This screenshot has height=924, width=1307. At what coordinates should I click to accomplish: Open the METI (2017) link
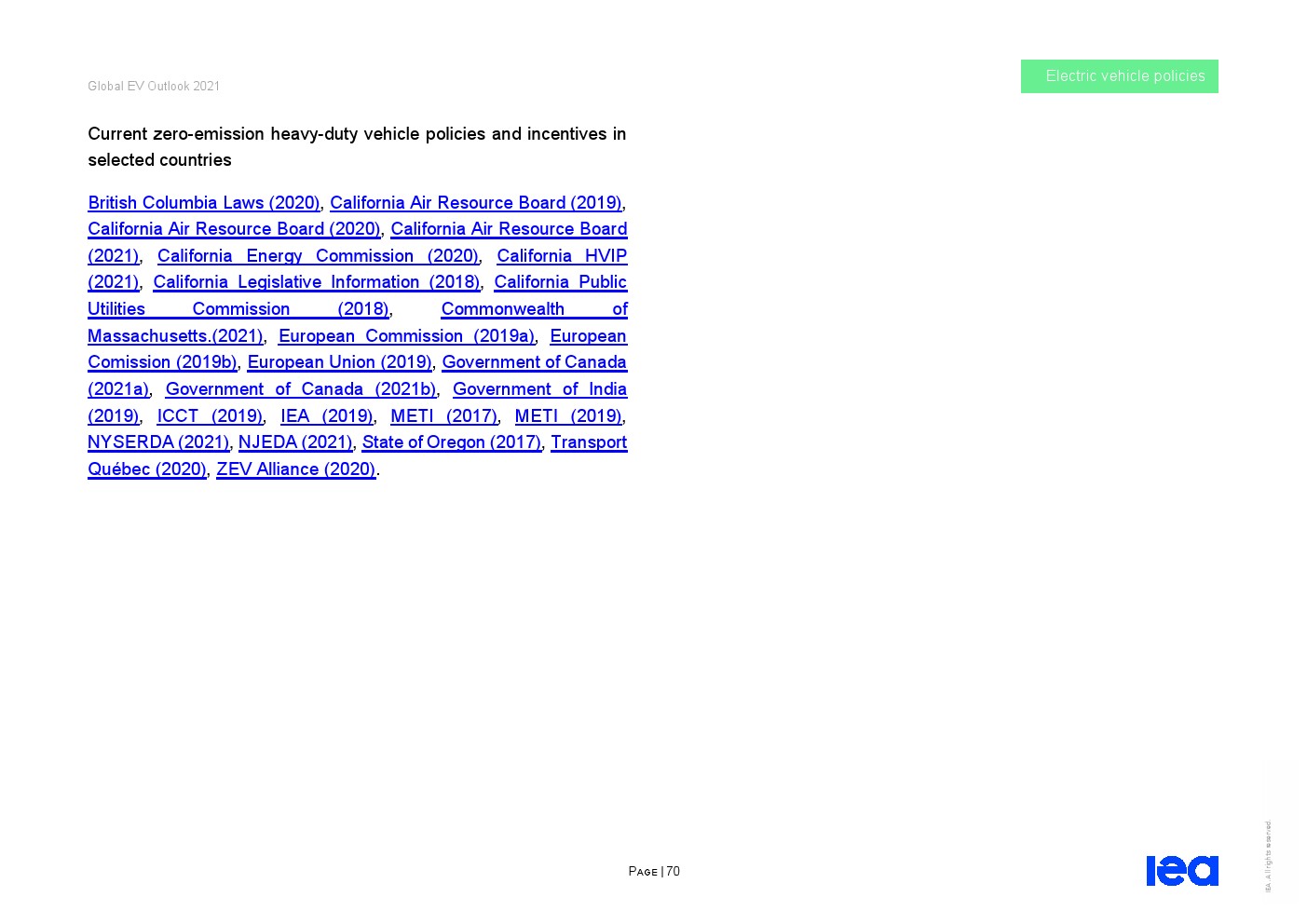click(x=443, y=416)
